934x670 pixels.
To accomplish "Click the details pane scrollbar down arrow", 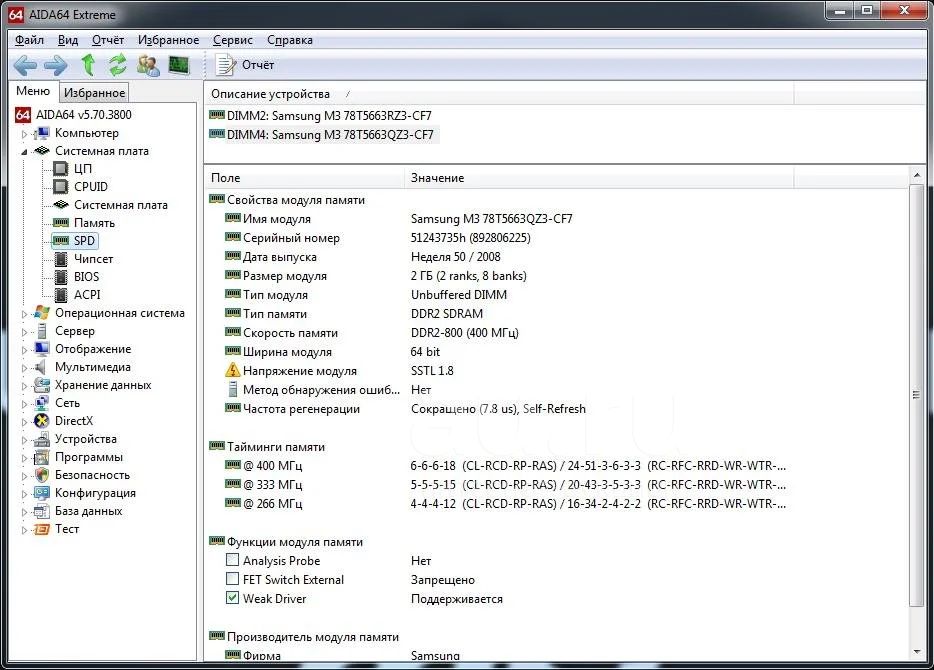I will coord(917,652).
